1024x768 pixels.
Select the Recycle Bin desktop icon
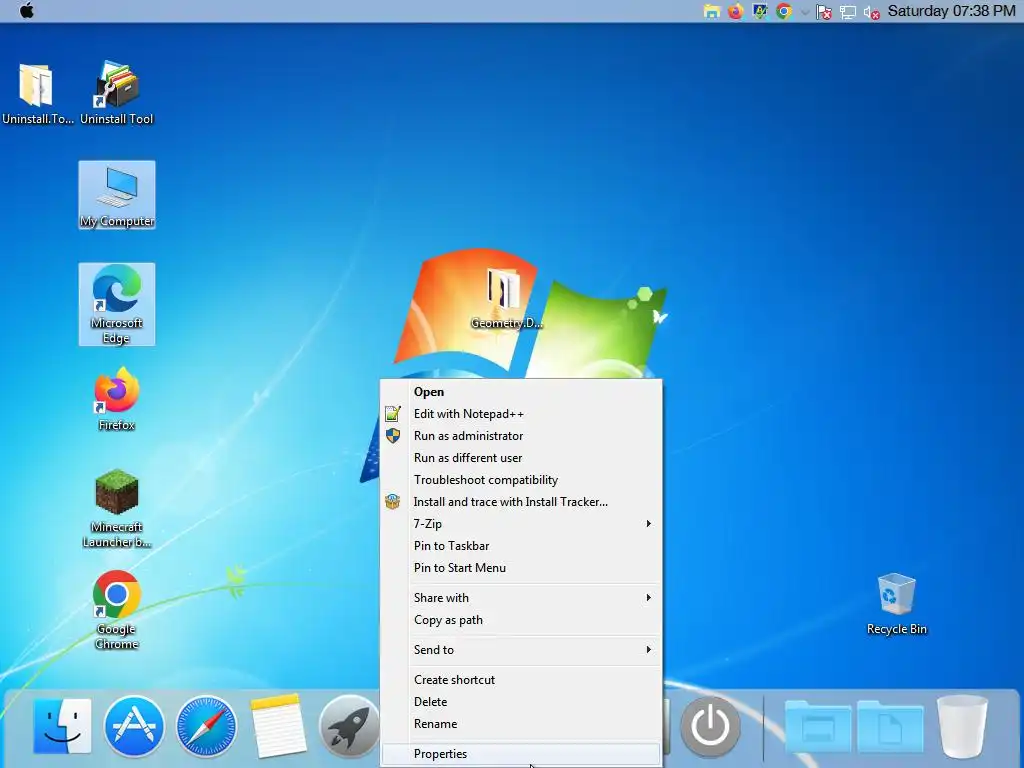tap(897, 603)
